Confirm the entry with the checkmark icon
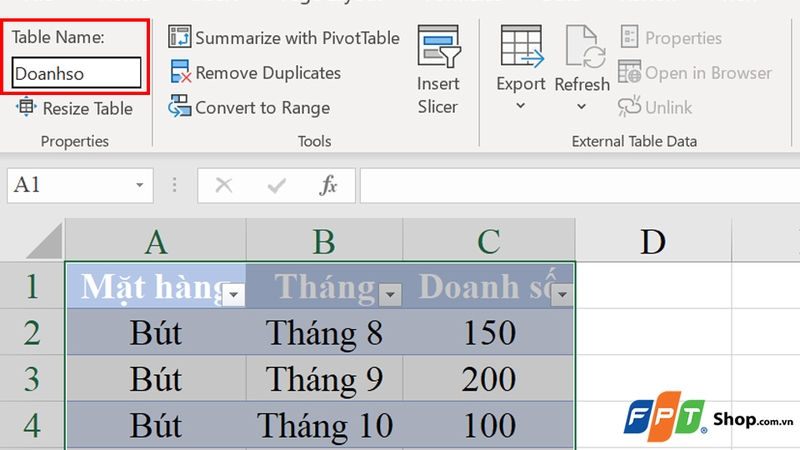 277,185
